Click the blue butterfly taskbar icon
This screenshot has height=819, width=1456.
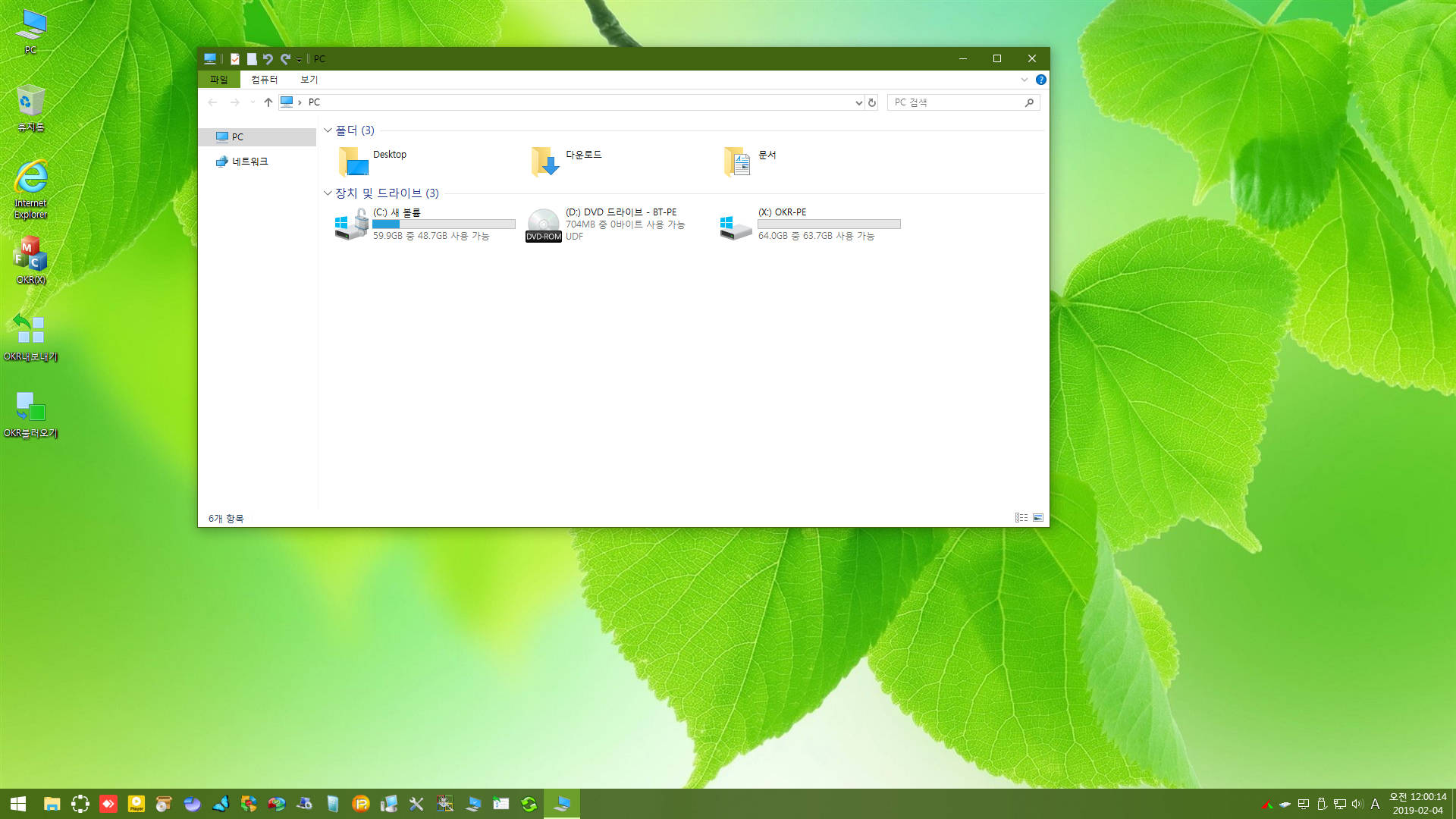point(221,804)
